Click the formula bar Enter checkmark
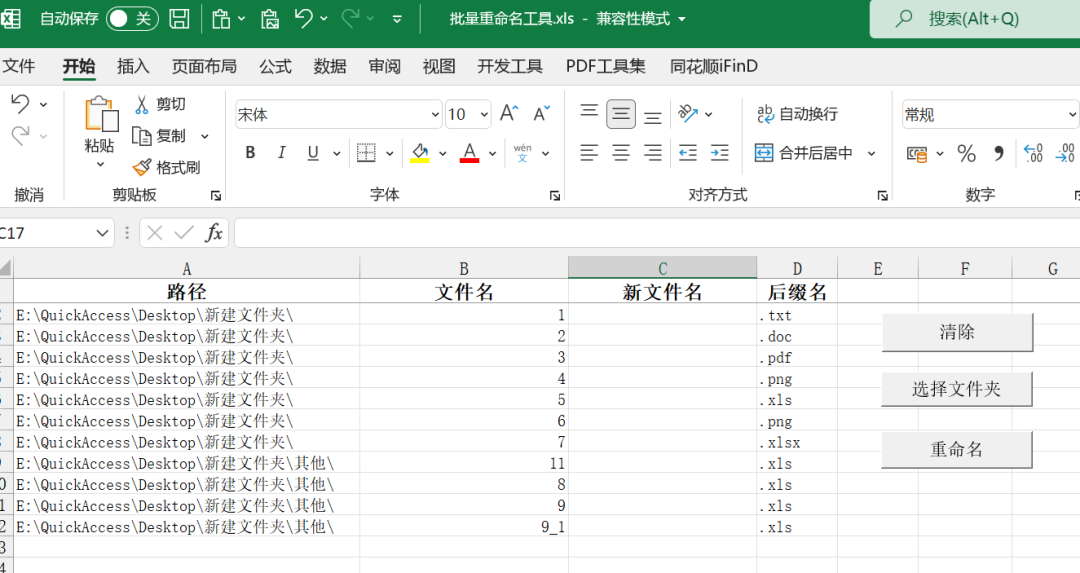 (x=184, y=233)
